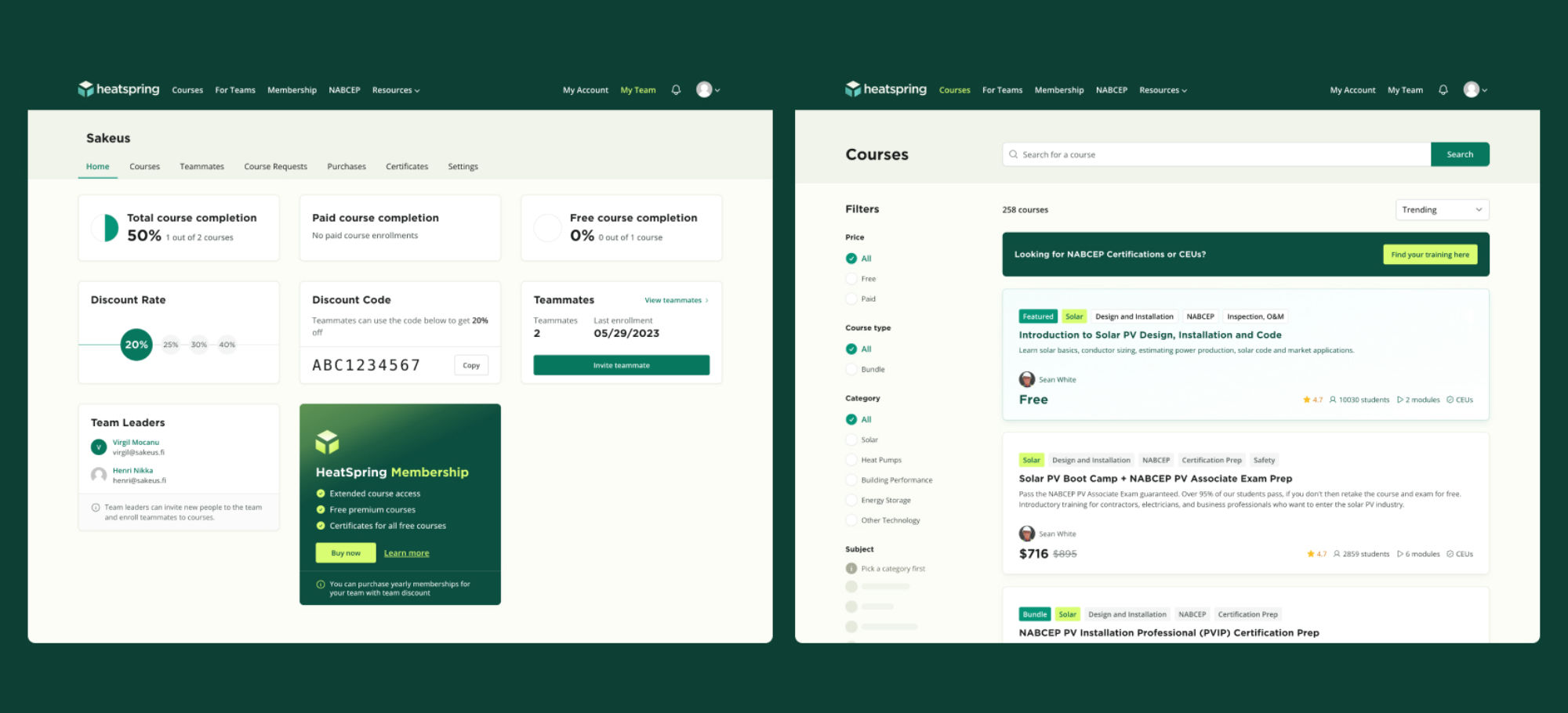This screenshot has width=1568, height=713.
Task: Click students icon showing 2859 students
Action: (1337, 554)
